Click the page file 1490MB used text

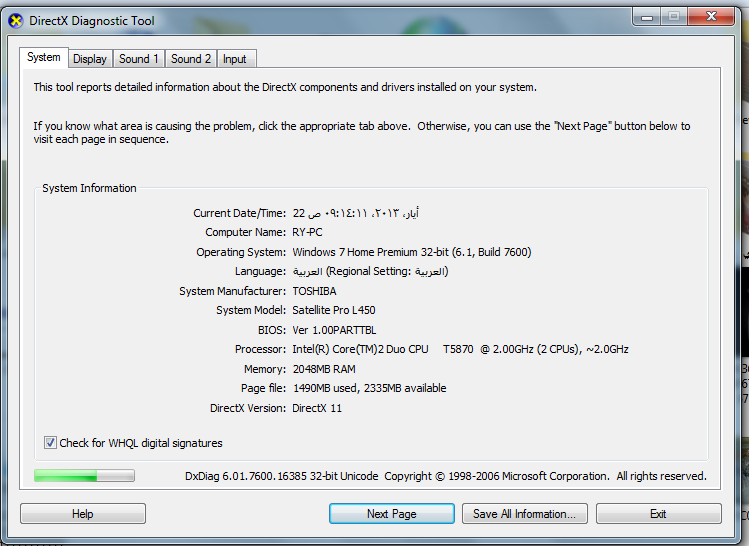point(369,388)
